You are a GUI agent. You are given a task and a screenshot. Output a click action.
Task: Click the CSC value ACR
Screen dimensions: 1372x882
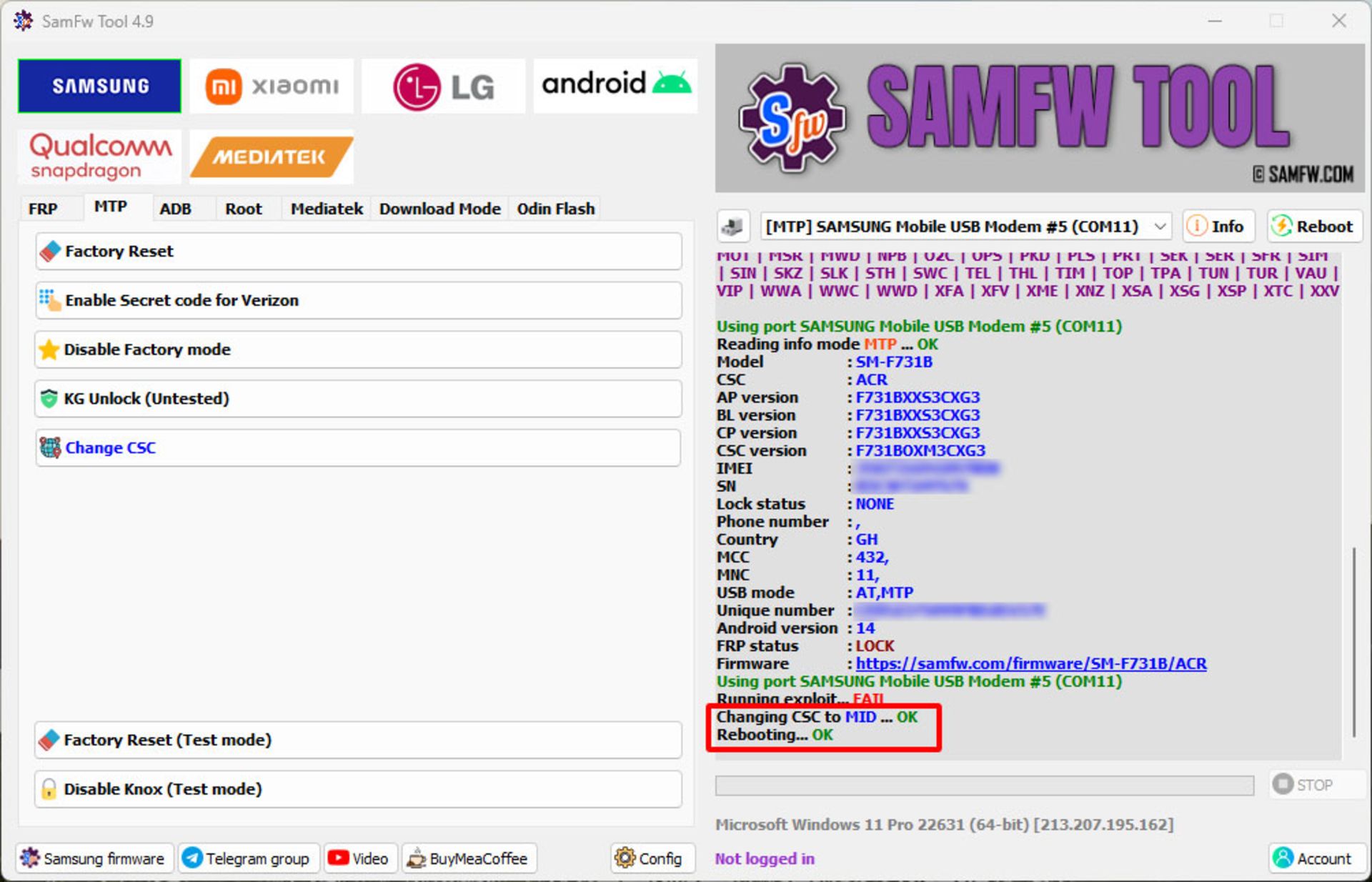872,380
